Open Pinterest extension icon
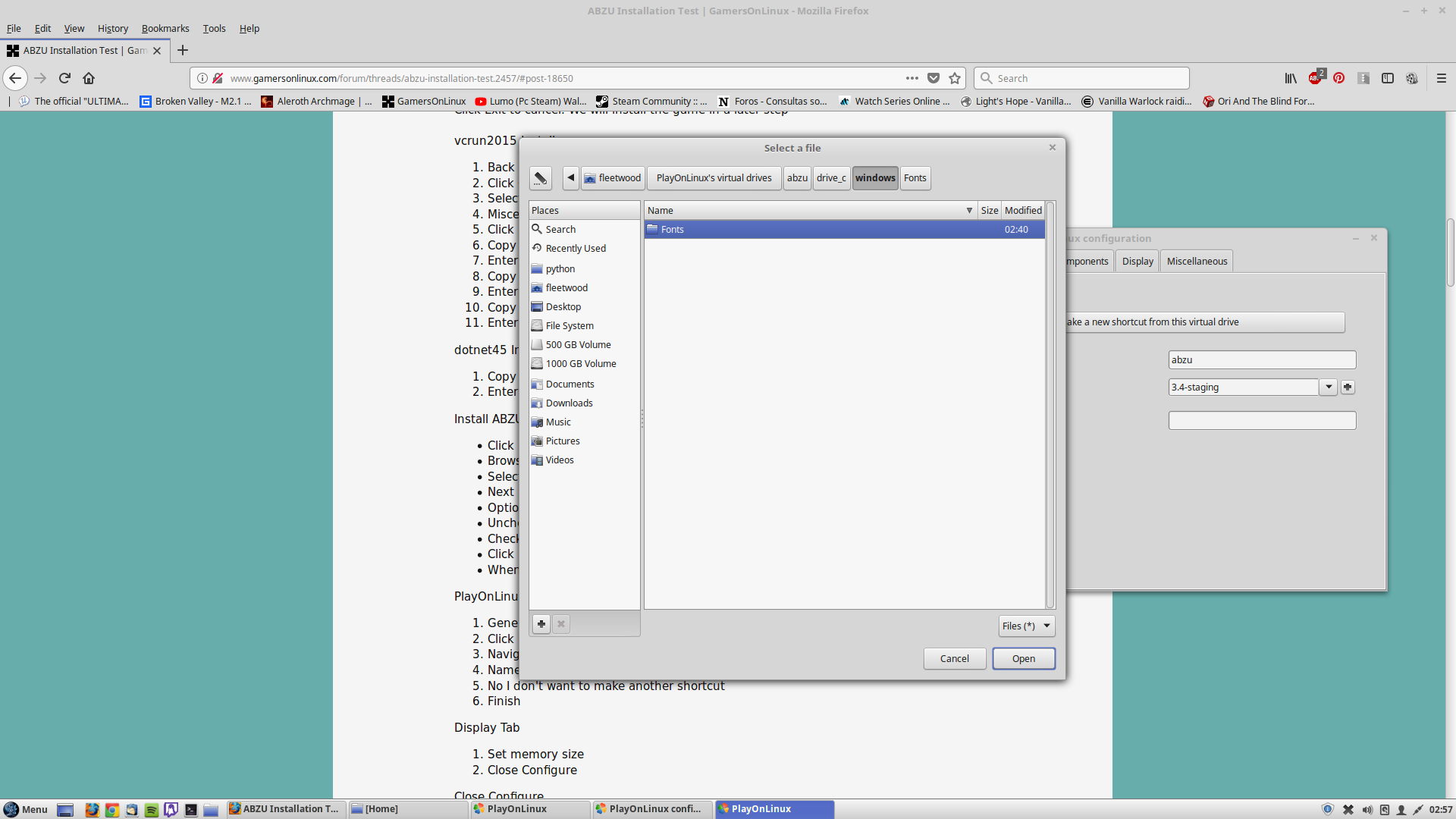The height and width of the screenshot is (819, 1456). tap(1339, 78)
